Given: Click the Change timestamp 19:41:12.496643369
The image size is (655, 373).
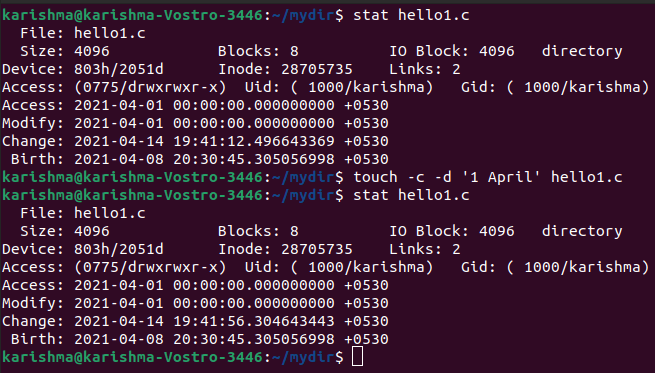Looking at the screenshot, I should click(254, 141).
